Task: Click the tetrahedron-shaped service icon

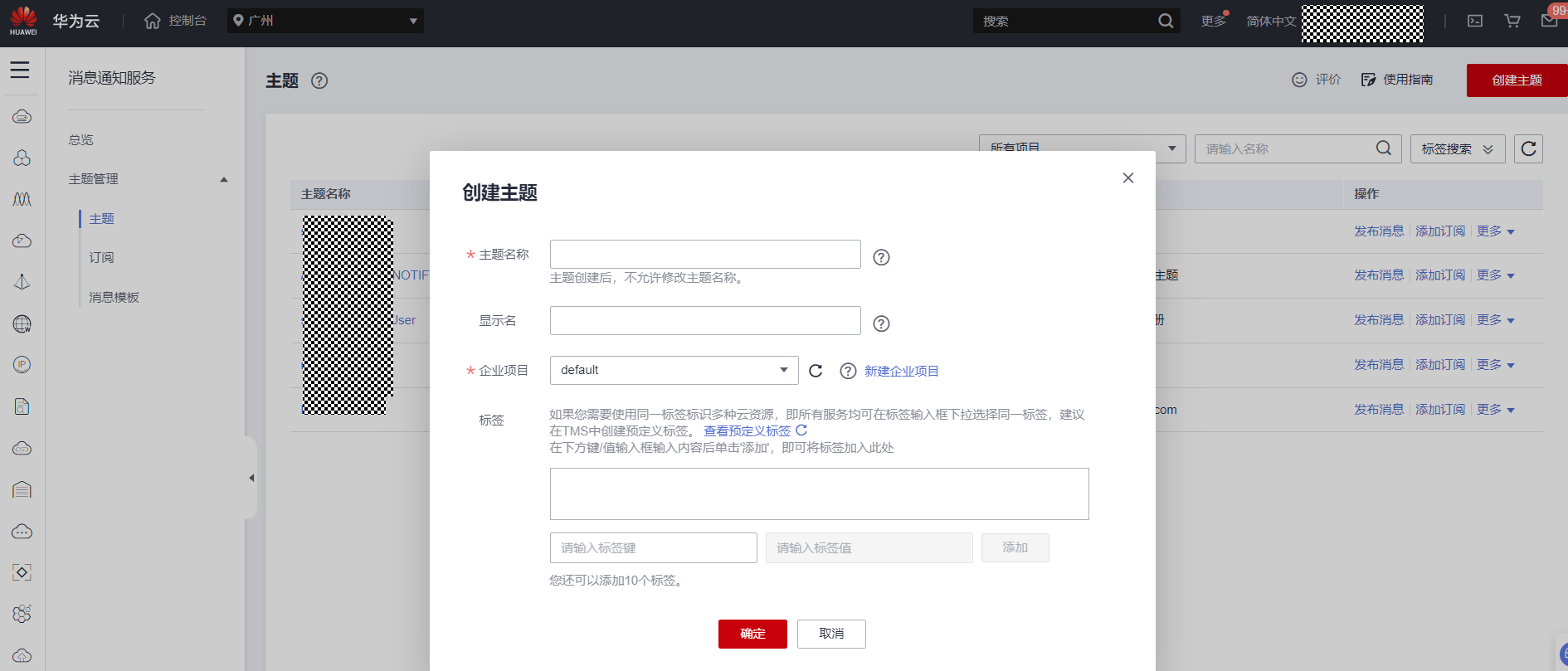Action: click(22, 282)
